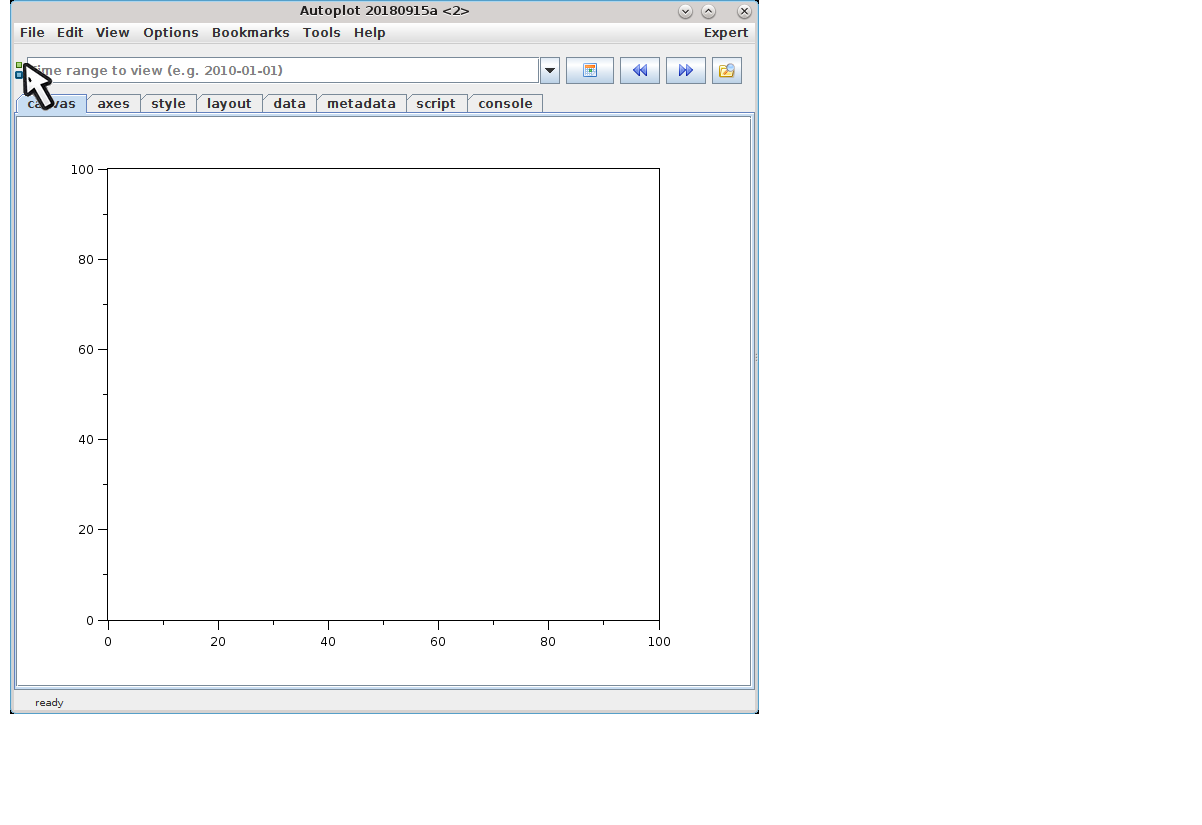Switch to the layout tab
The height and width of the screenshot is (825, 1202).
[x=229, y=104]
